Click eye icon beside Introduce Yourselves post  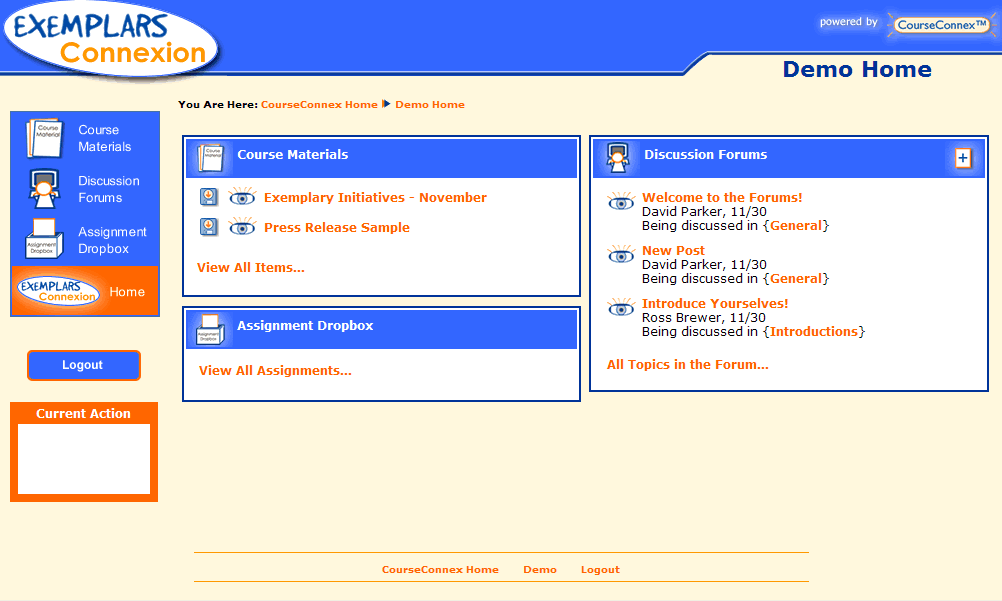click(x=621, y=308)
